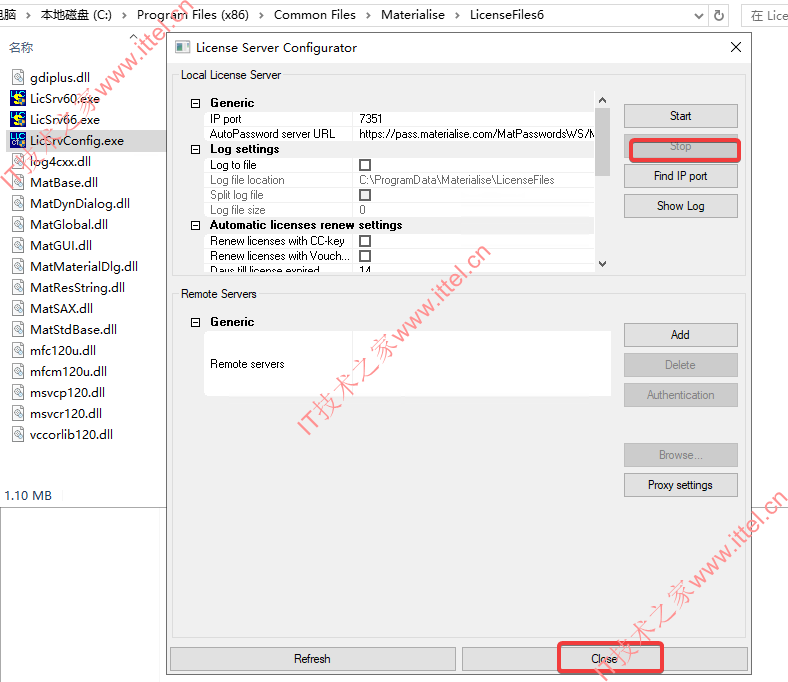
Task: Click the Explorer search box
Action: pos(765,16)
